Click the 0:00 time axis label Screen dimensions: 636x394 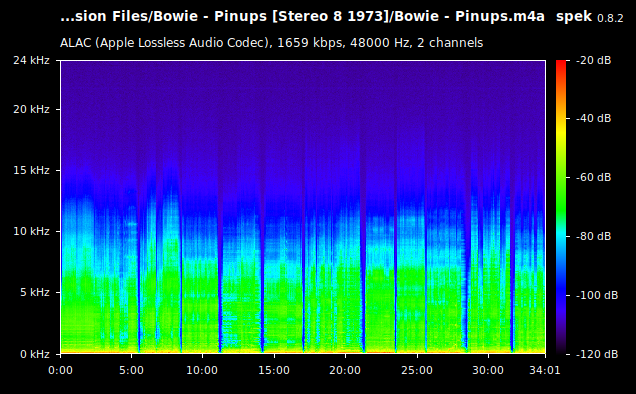coord(60,370)
